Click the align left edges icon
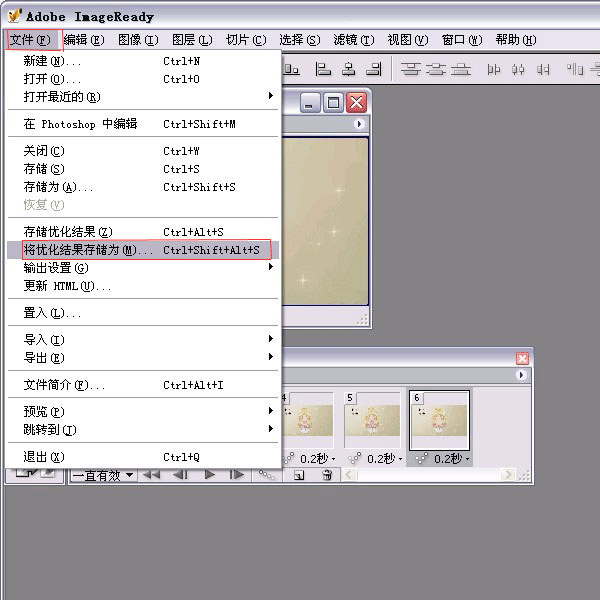The image size is (600, 600). tap(322, 70)
